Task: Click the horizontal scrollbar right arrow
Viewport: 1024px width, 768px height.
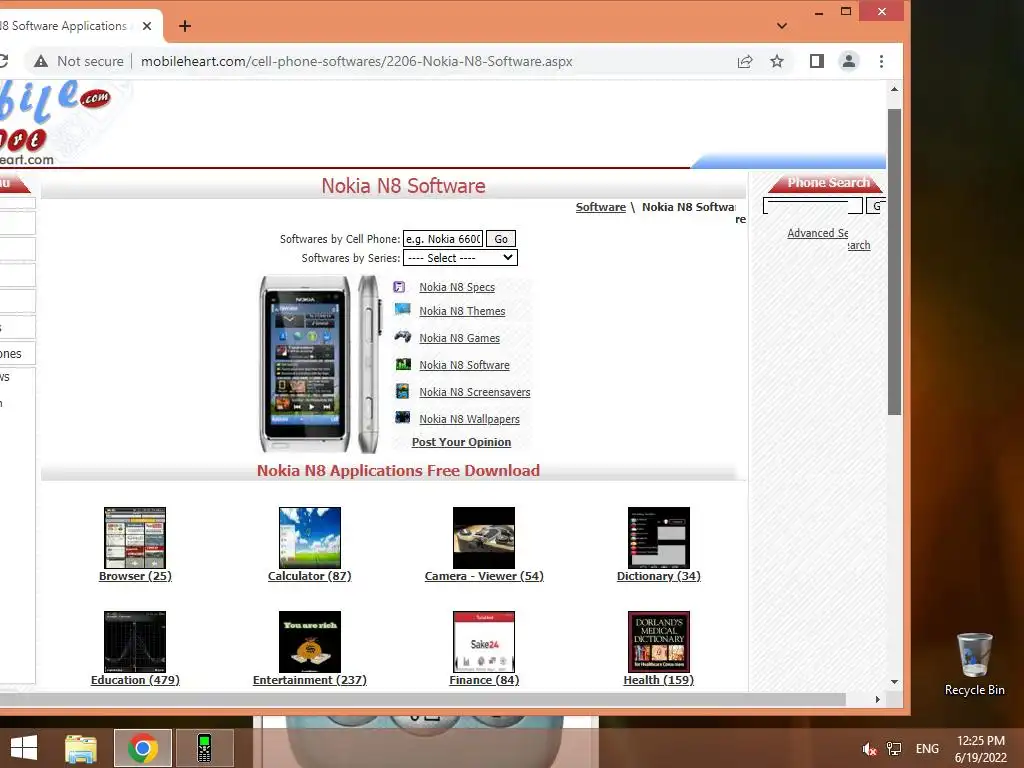Action: (x=877, y=699)
